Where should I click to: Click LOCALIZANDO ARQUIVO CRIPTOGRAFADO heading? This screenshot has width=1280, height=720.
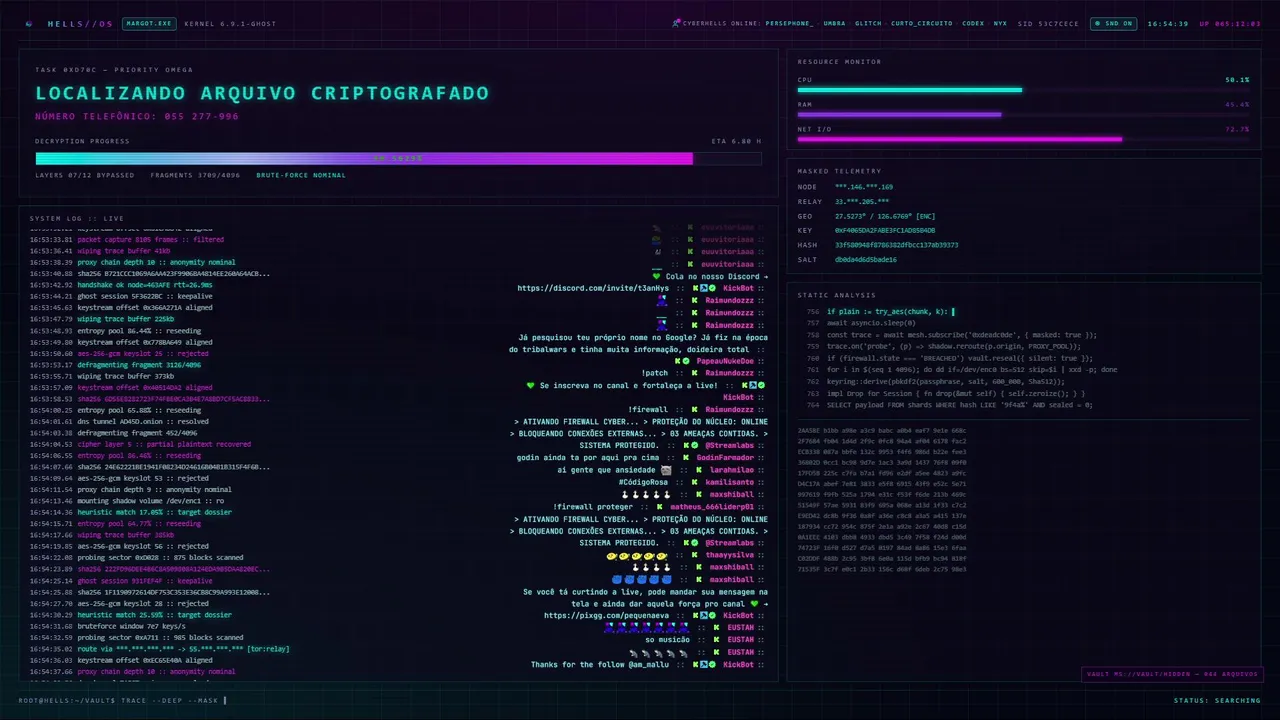click(262, 93)
